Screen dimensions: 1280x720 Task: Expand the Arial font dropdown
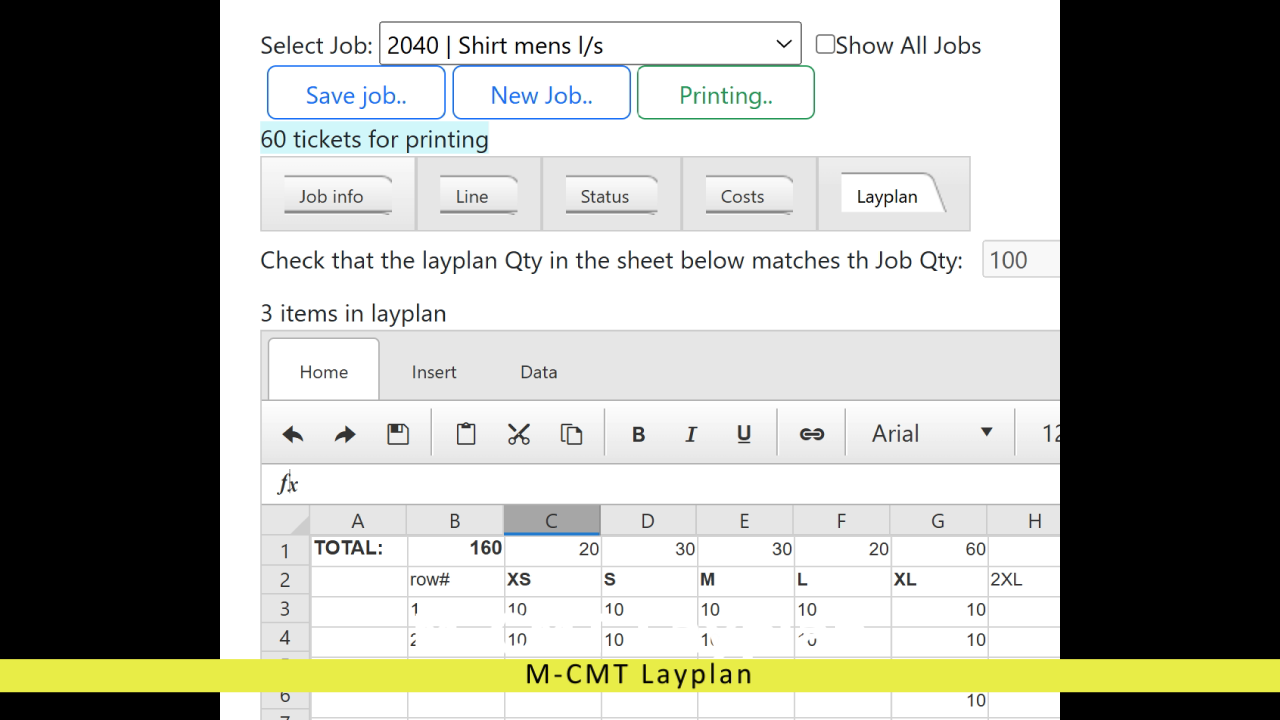click(x=930, y=433)
